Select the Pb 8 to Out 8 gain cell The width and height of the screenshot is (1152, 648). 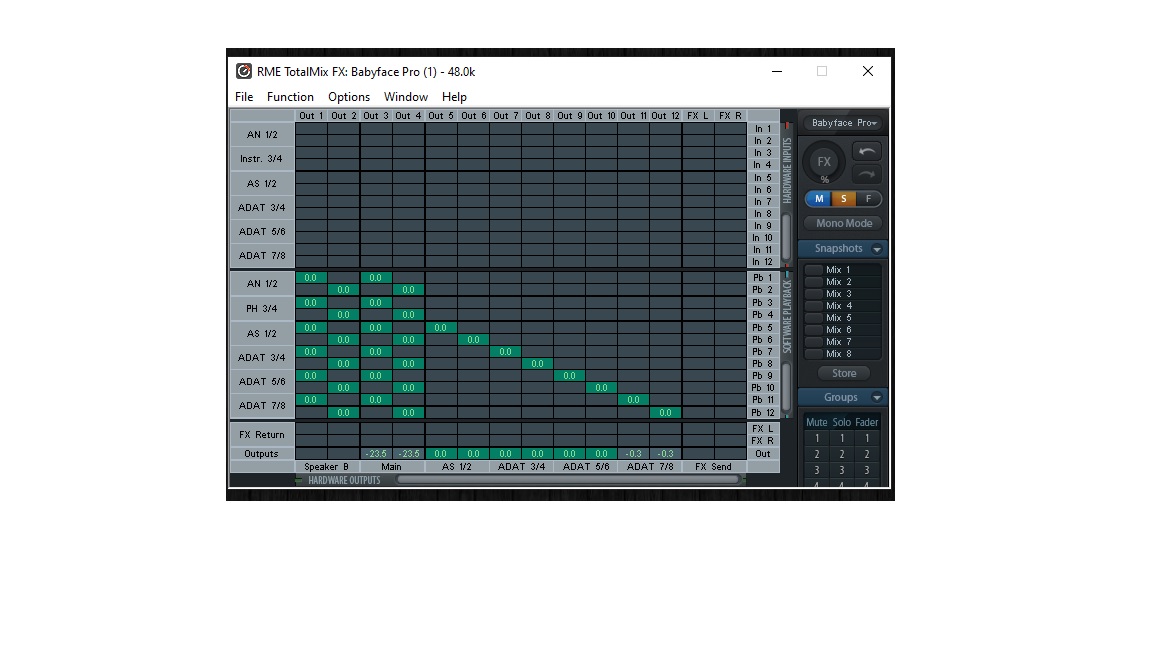click(537, 364)
